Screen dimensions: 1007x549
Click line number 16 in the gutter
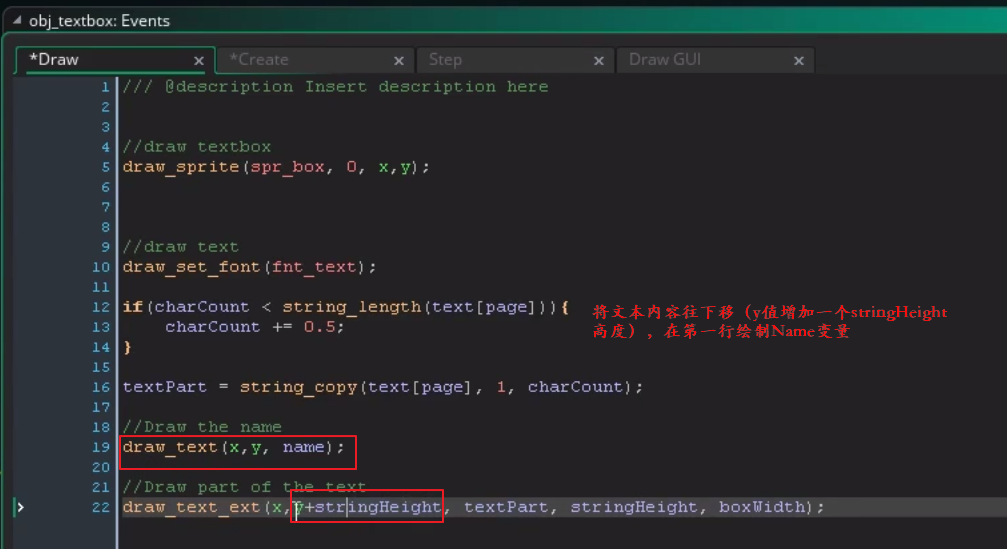101,387
